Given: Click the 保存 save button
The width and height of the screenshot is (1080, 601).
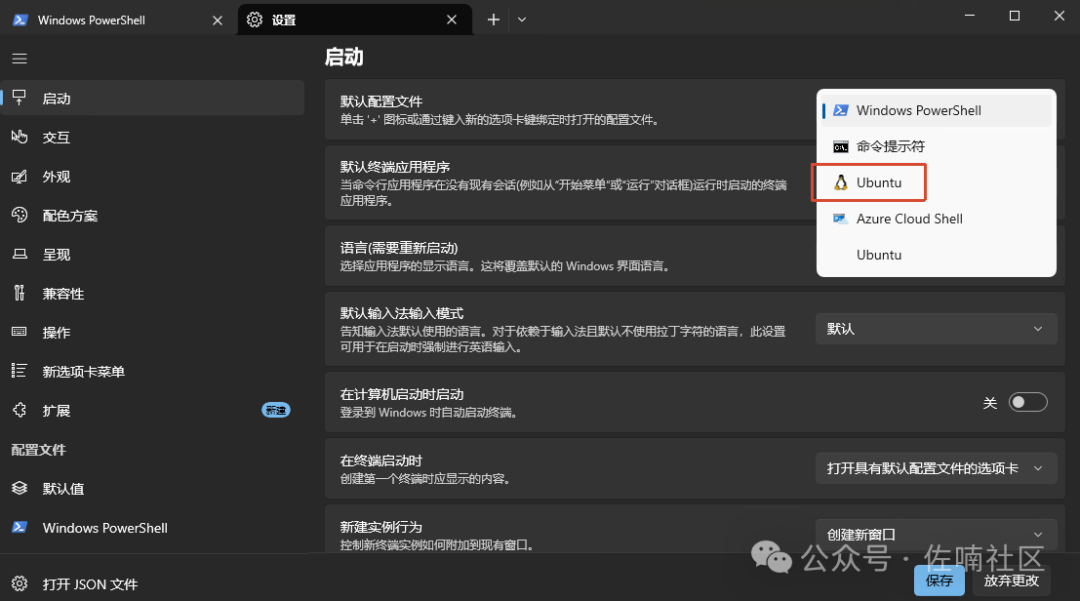Looking at the screenshot, I should coord(939,580).
